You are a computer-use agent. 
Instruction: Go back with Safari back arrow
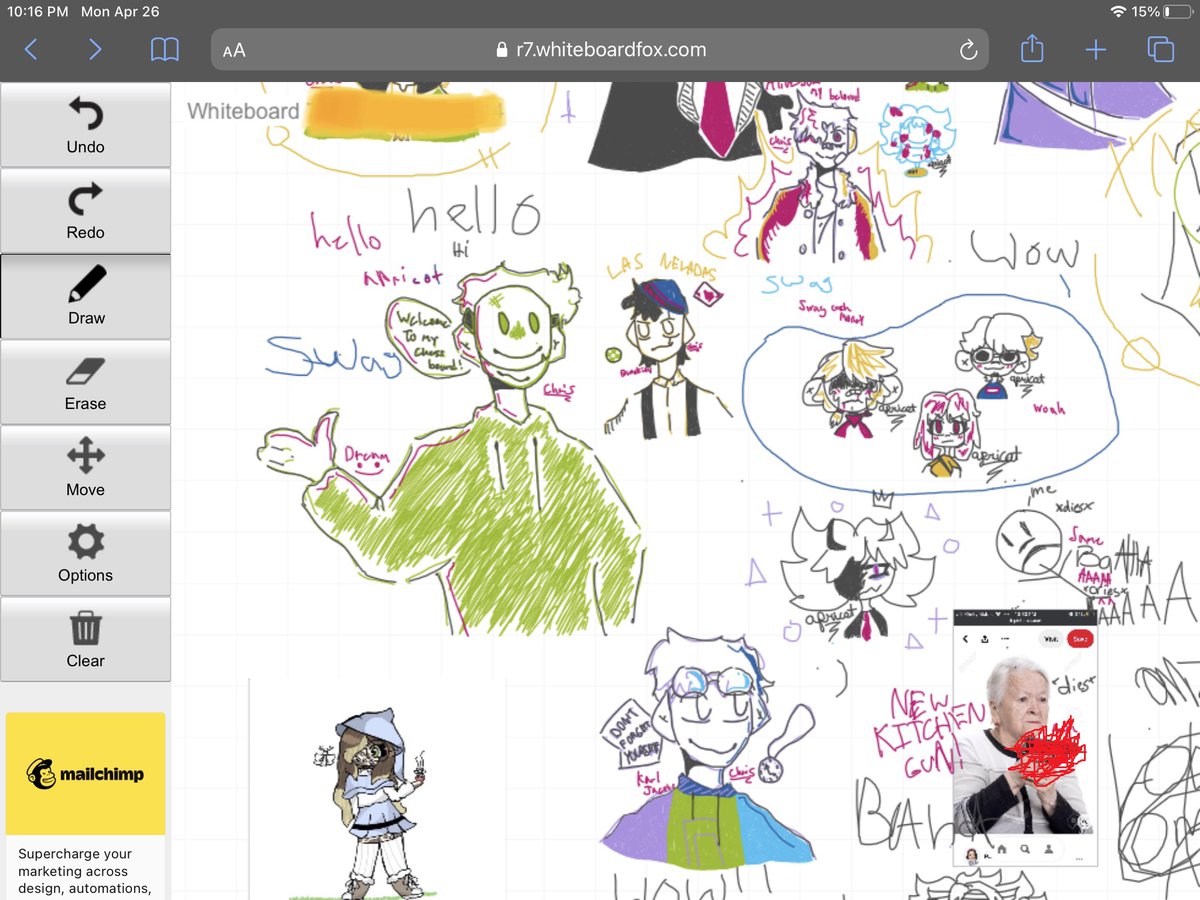coord(31,49)
